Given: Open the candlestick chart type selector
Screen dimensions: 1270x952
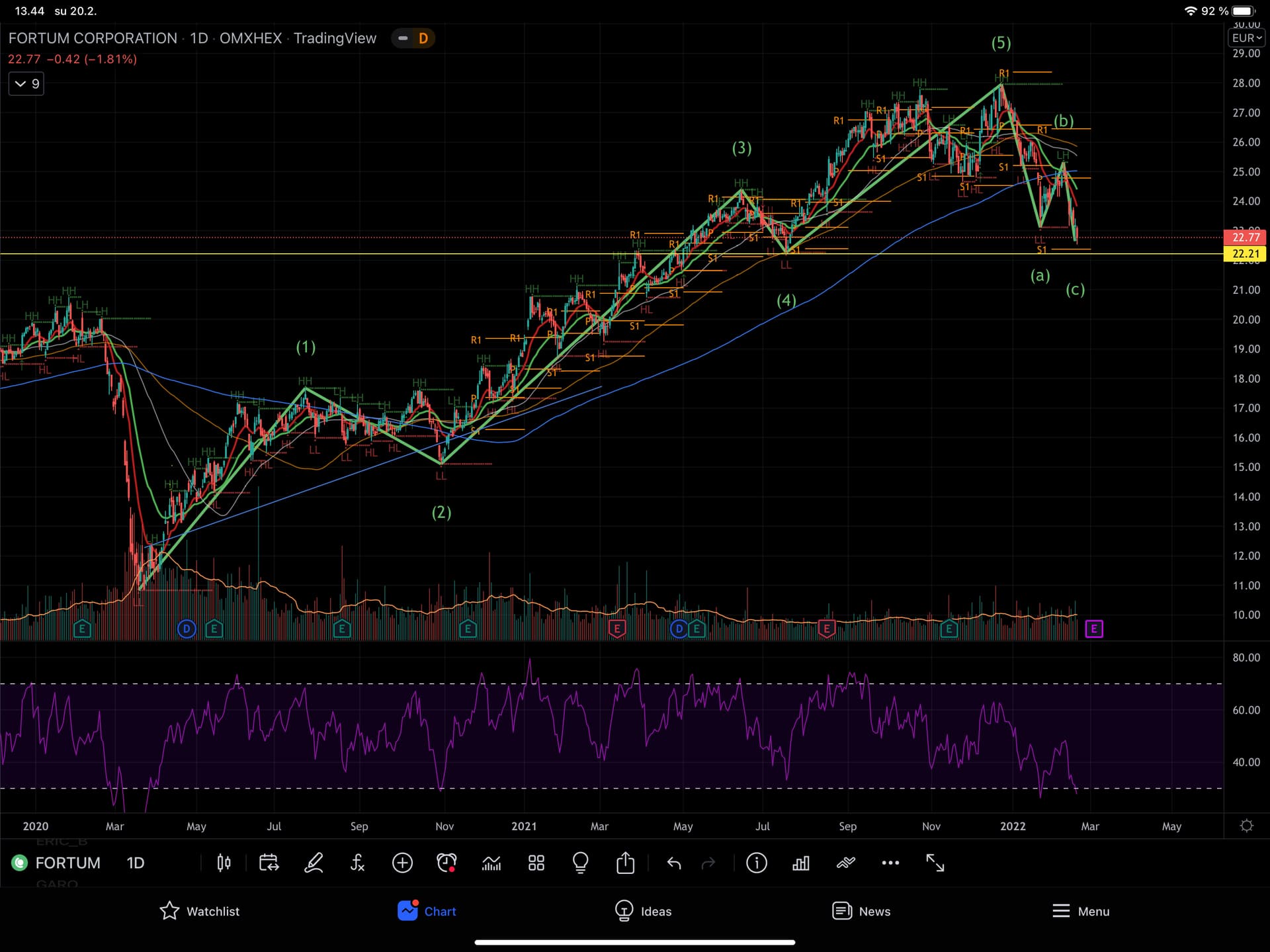Looking at the screenshot, I should 224,863.
